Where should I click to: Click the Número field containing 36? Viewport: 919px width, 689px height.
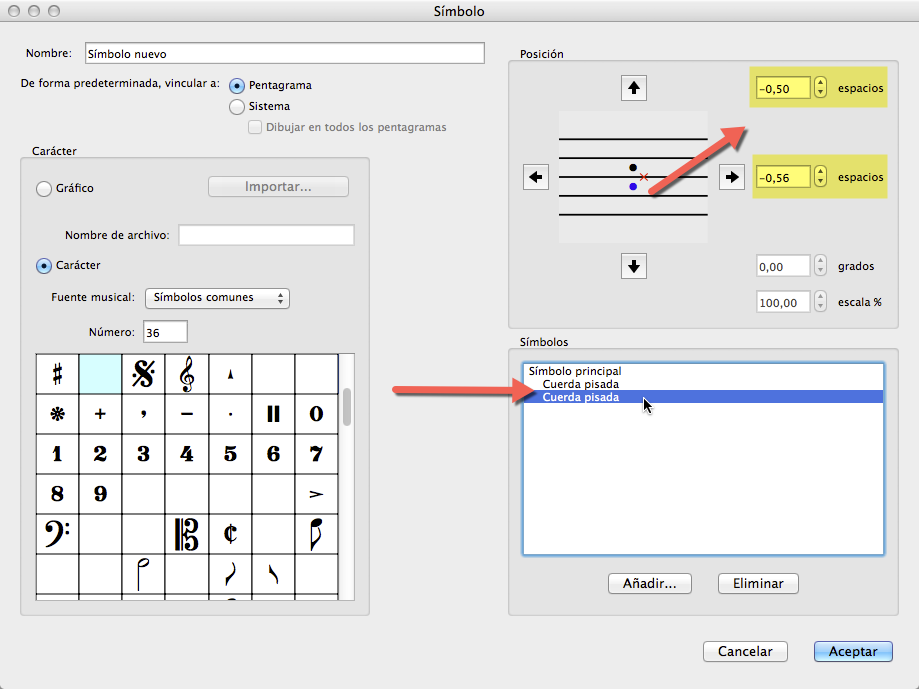[165, 332]
